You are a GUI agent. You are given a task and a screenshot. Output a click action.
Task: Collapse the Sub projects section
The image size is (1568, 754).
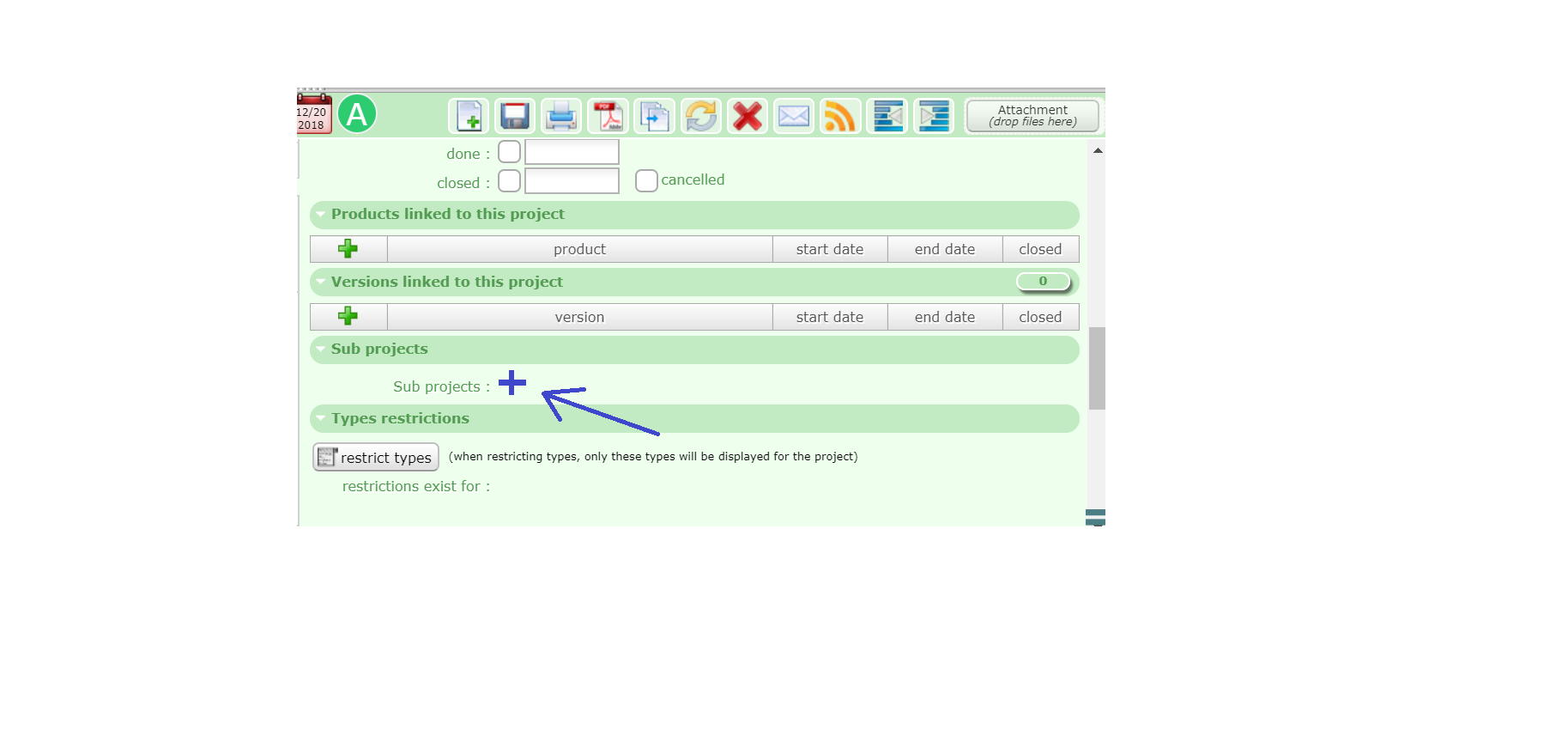pos(320,349)
